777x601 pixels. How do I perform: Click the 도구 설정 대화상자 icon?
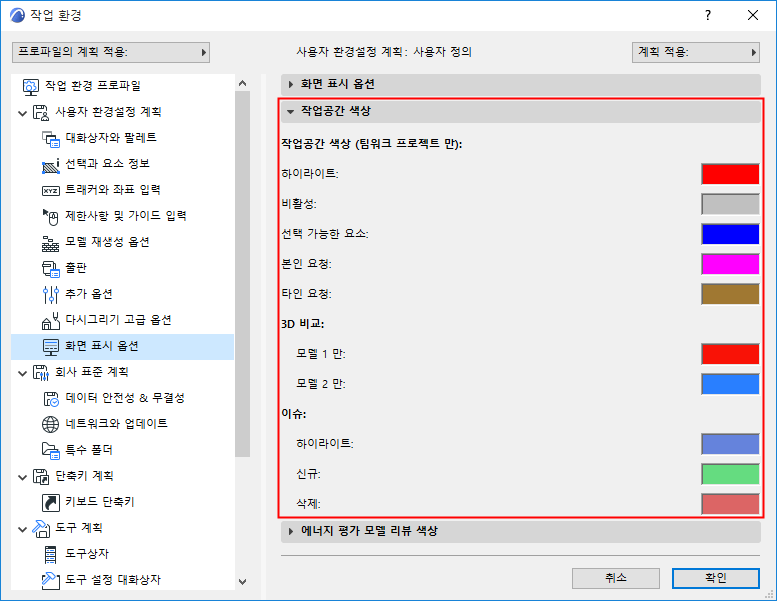click(x=51, y=580)
